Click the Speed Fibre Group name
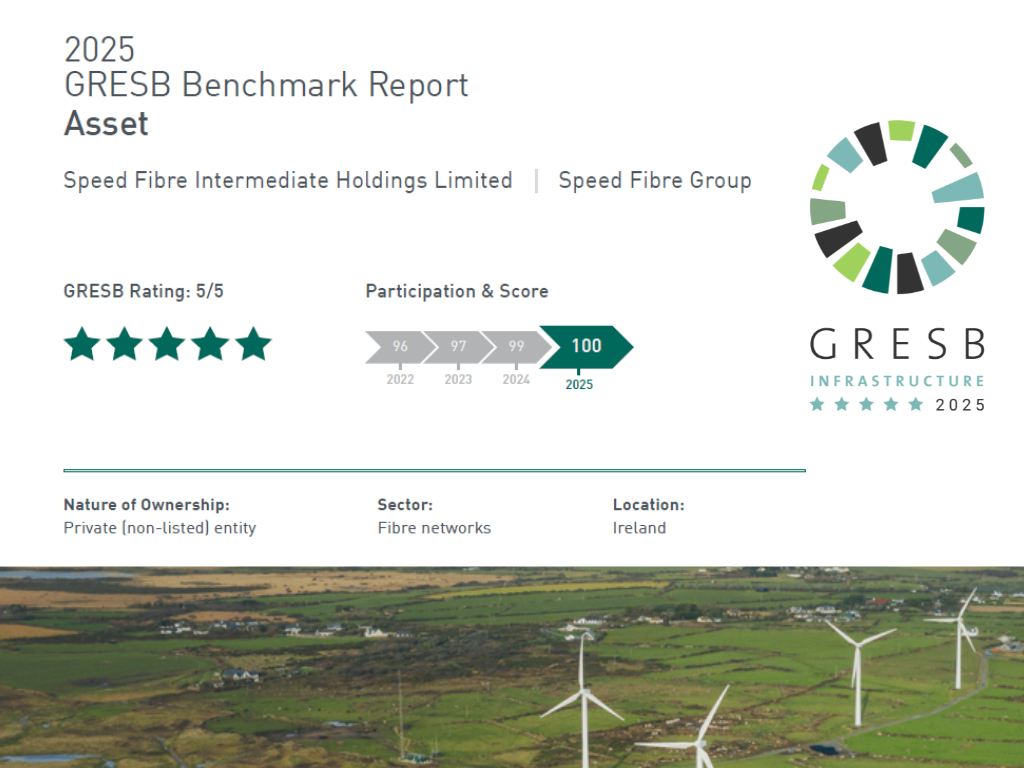The height and width of the screenshot is (768, 1024). (x=654, y=181)
